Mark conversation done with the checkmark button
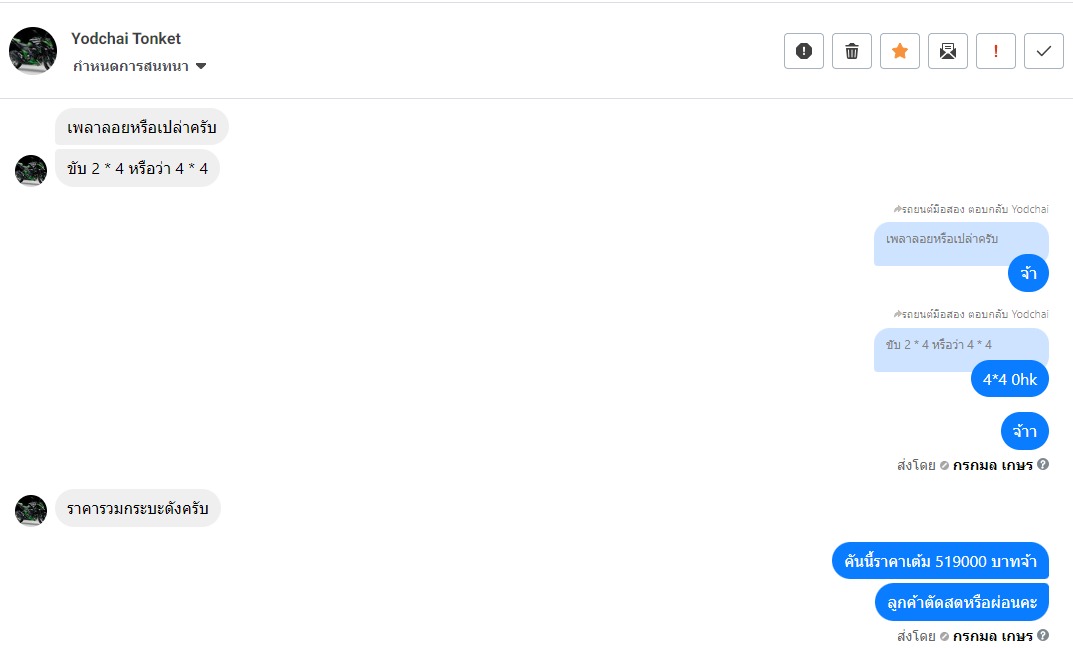 [1044, 51]
